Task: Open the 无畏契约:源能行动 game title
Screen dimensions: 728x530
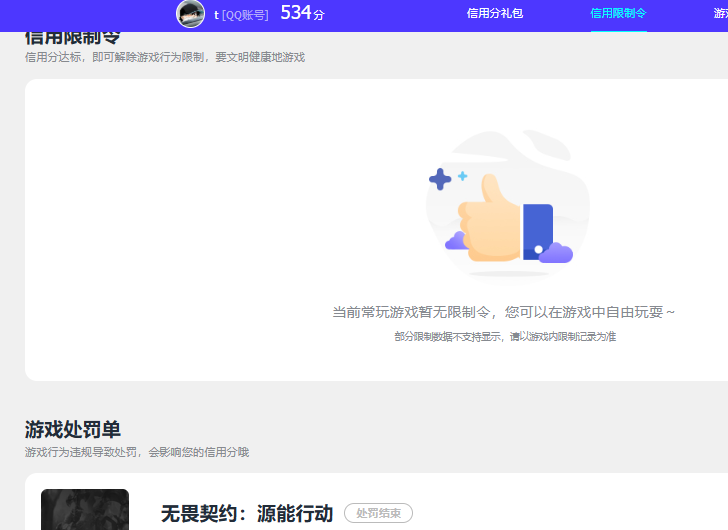Action: [x=247, y=514]
